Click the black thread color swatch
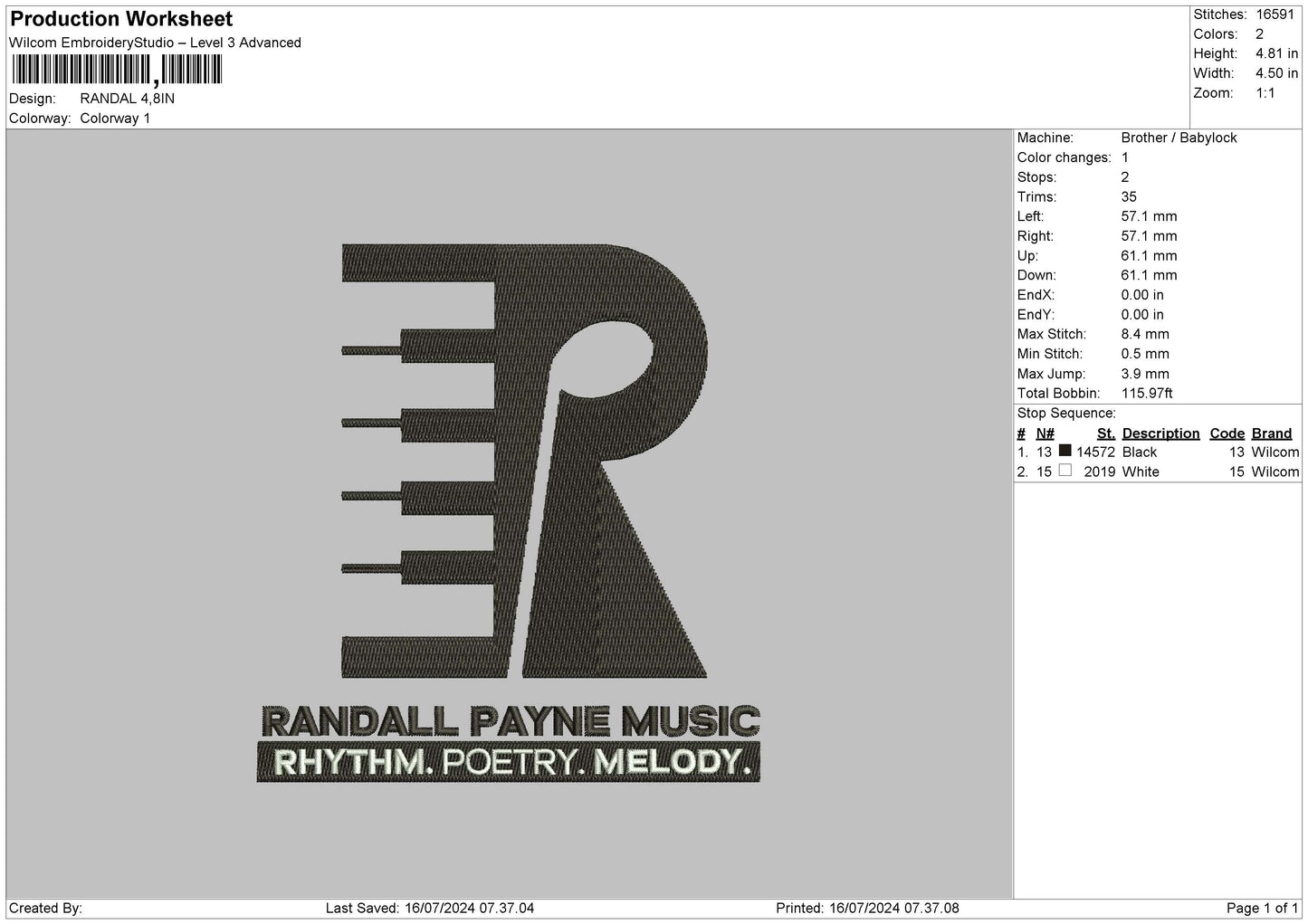 click(1065, 451)
